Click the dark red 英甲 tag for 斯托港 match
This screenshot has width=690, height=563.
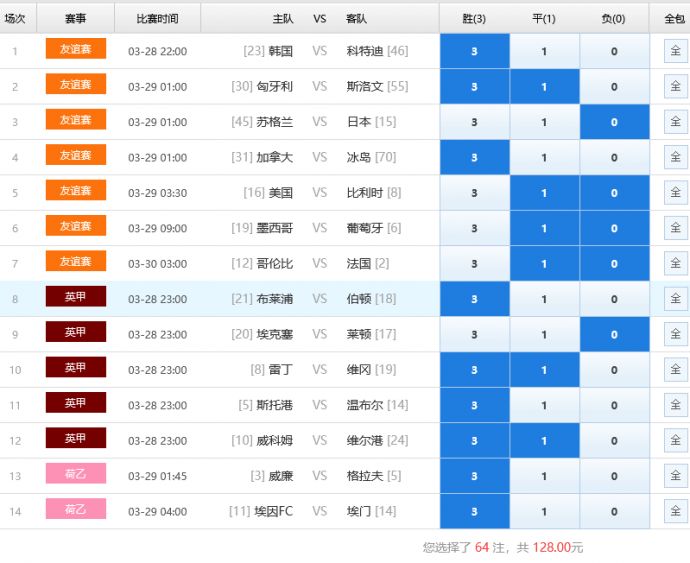76,403
